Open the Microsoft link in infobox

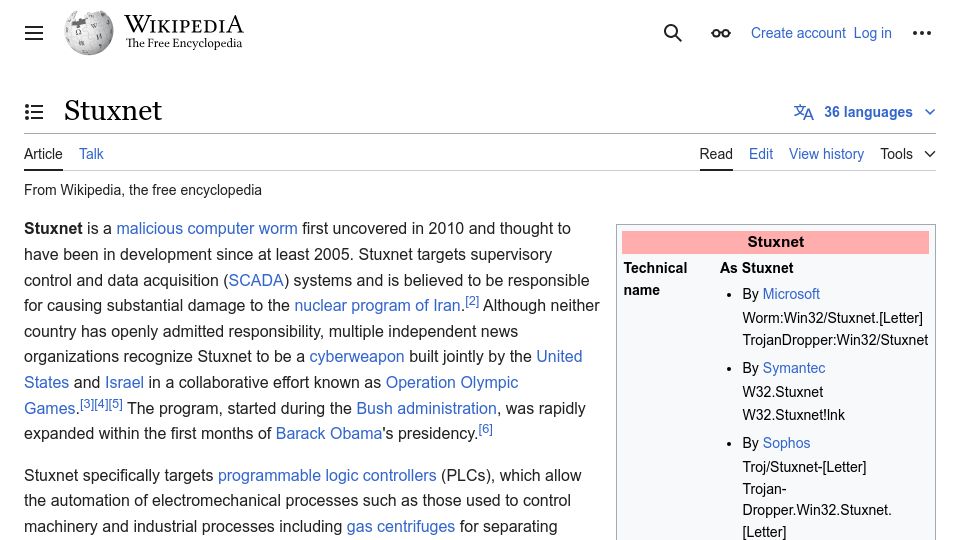(791, 294)
